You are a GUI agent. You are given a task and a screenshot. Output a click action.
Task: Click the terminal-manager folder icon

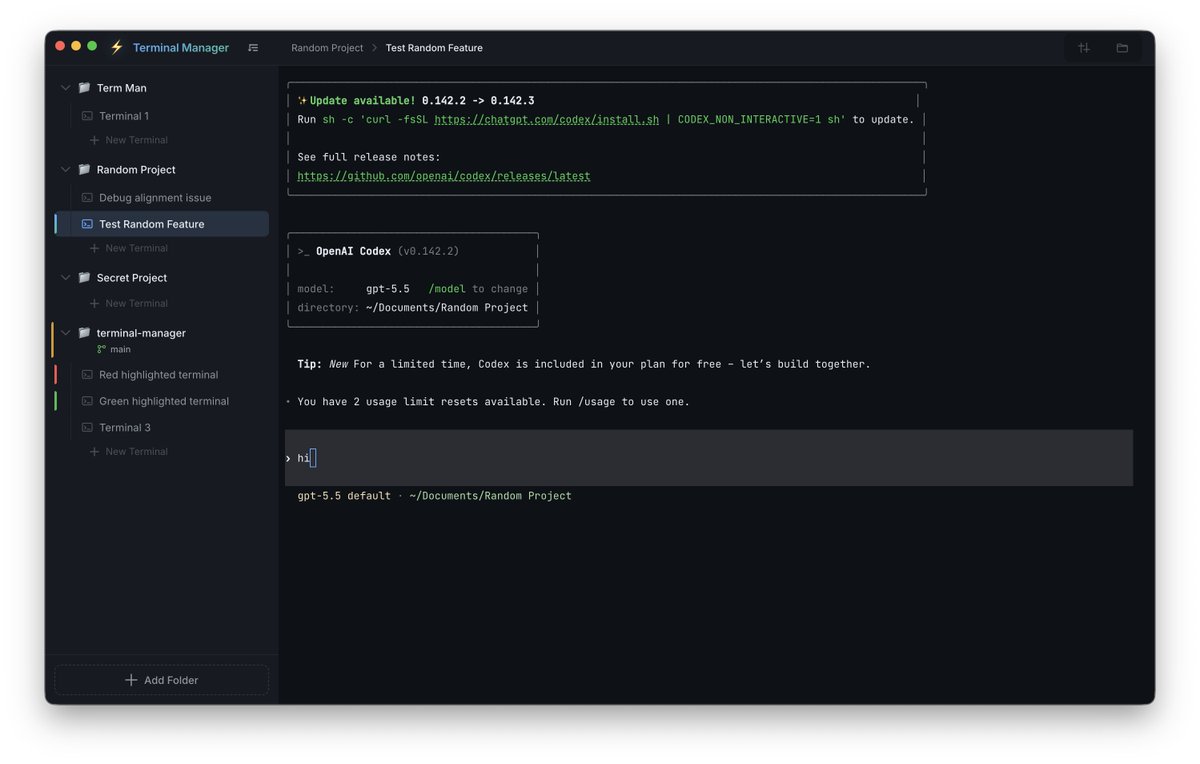pos(84,333)
